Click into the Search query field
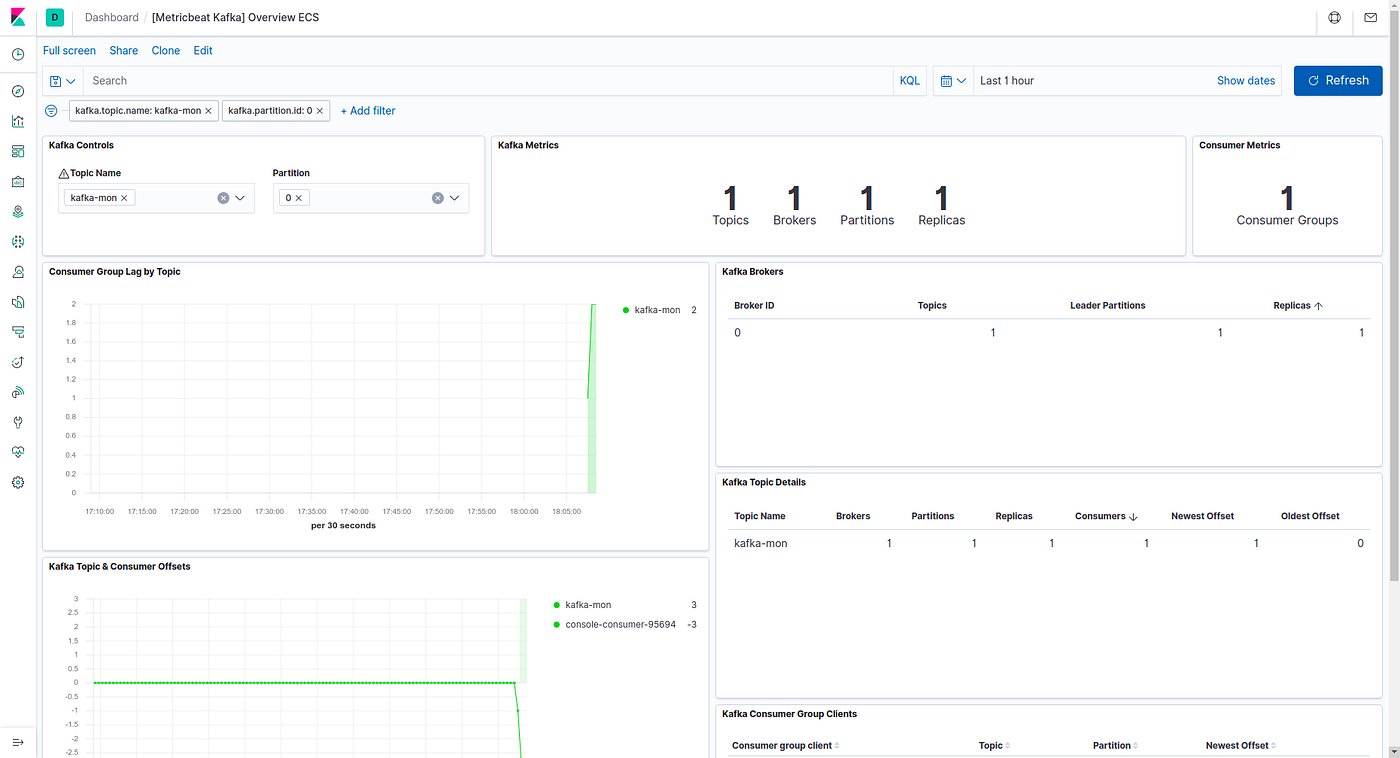 click(400, 80)
